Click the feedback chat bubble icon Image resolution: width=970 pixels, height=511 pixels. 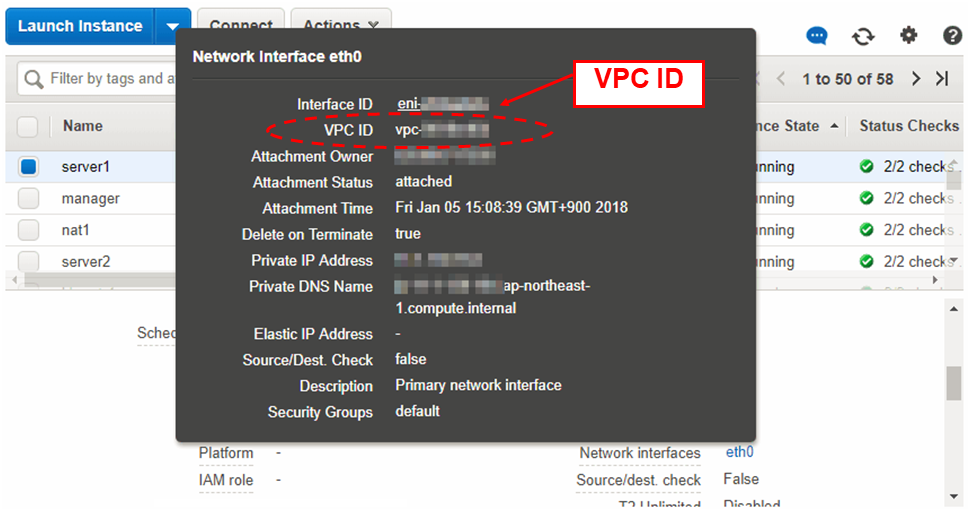[818, 36]
